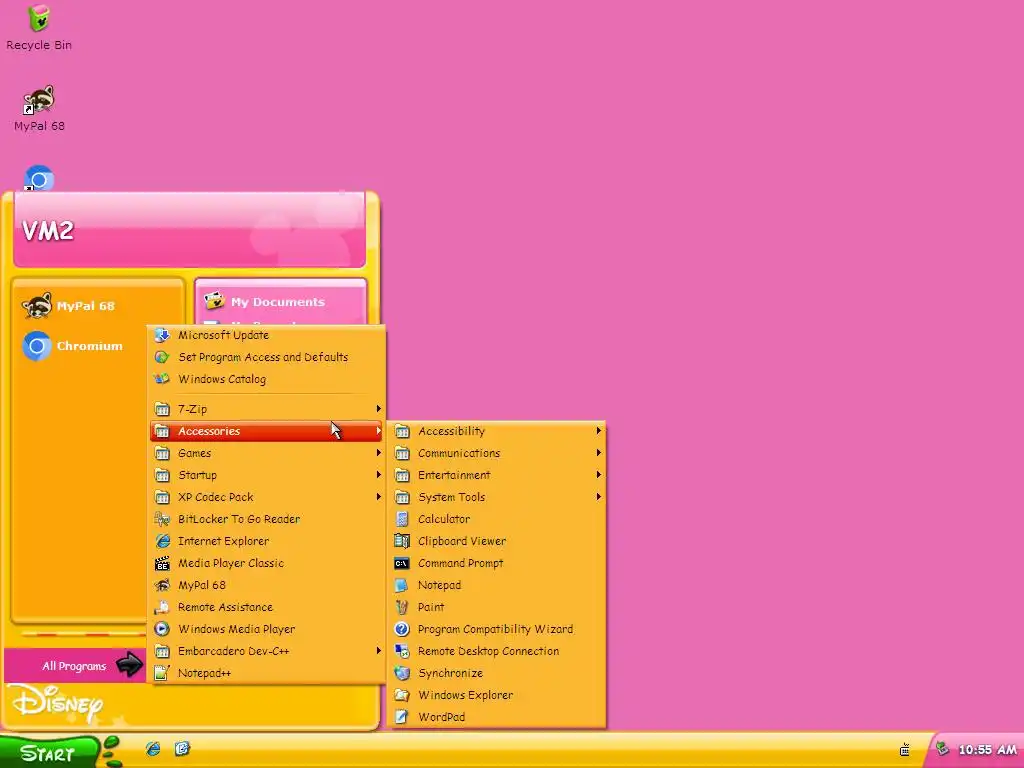Click the All Programs button
This screenshot has height=768, width=1024.
75,665
